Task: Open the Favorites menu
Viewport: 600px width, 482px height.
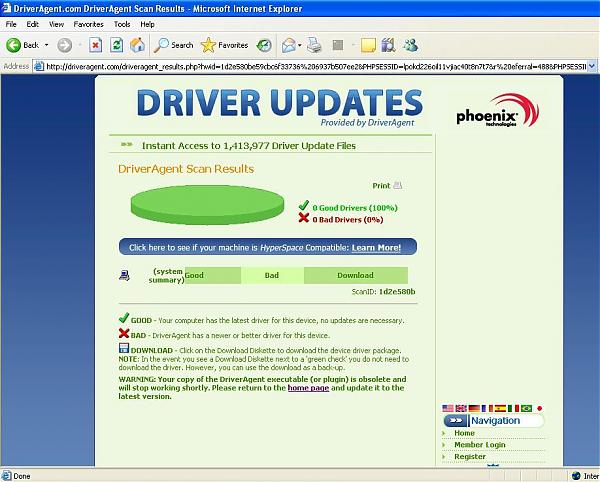Action: click(88, 24)
